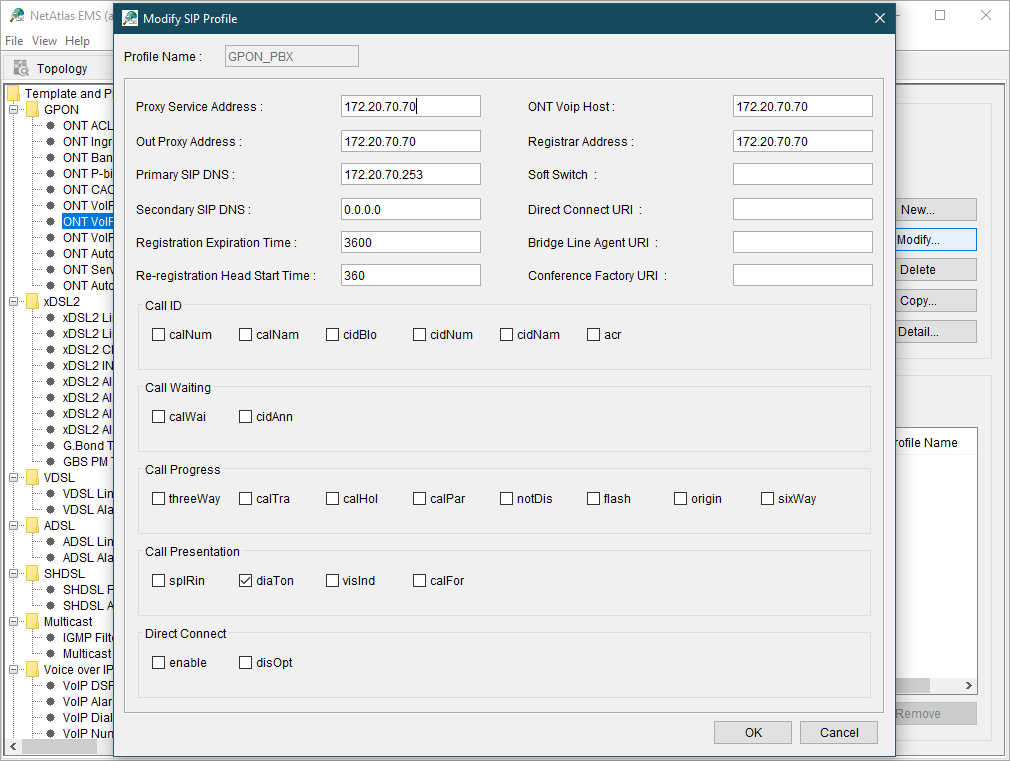Uncheck the diaTon checkbox
This screenshot has width=1010, height=761.
click(x=246, y=581)
